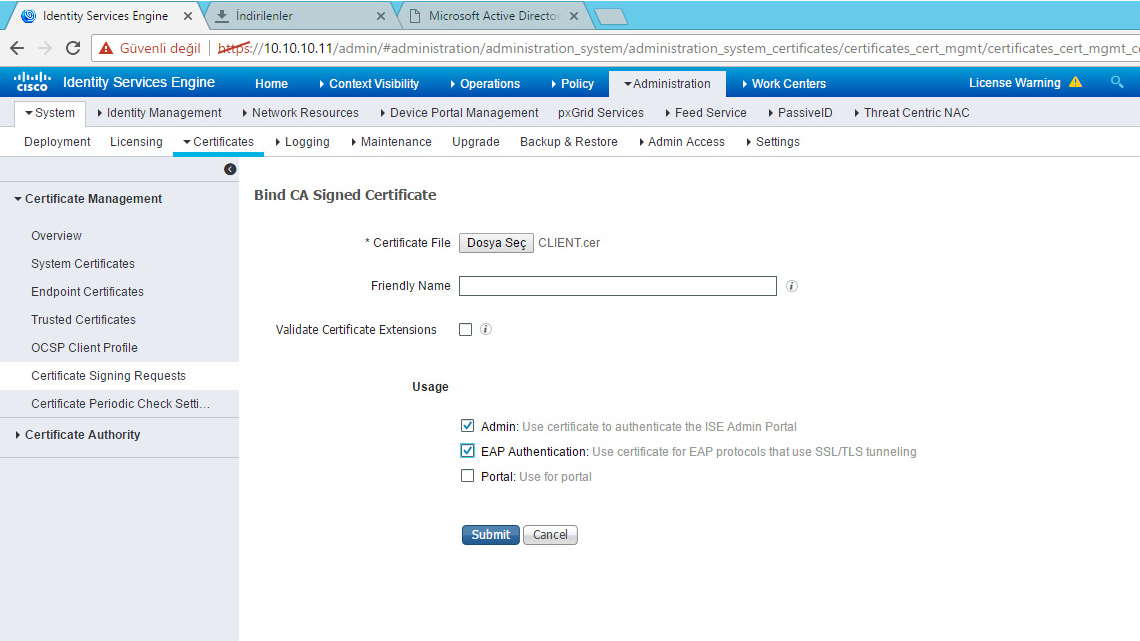Image resolution: width=1140 pixels, height=641 pixels.
Task: Go to the Home menu
Action: tap(271, 84)
